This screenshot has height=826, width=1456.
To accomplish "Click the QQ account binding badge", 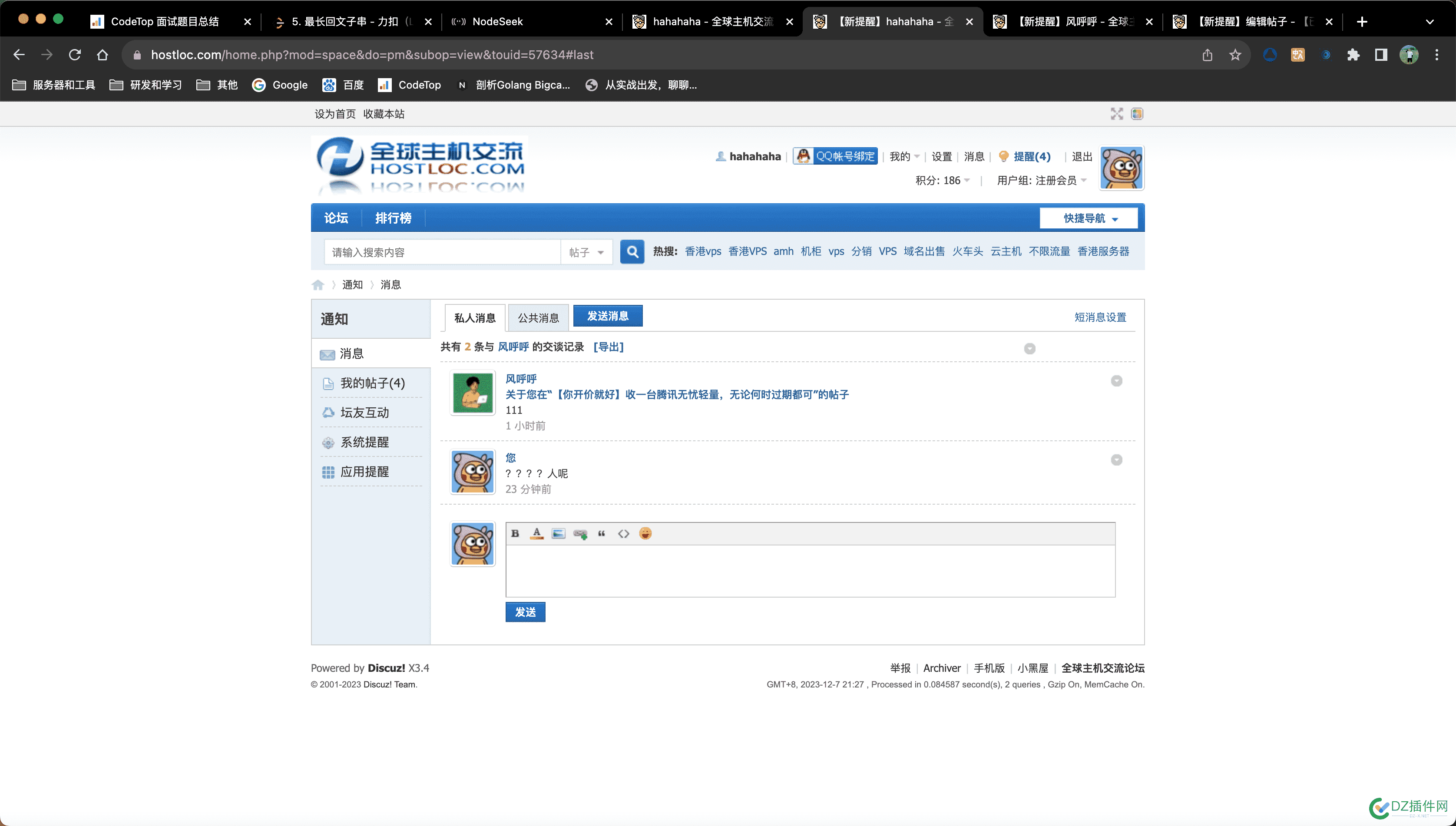I will click(835, 156).
